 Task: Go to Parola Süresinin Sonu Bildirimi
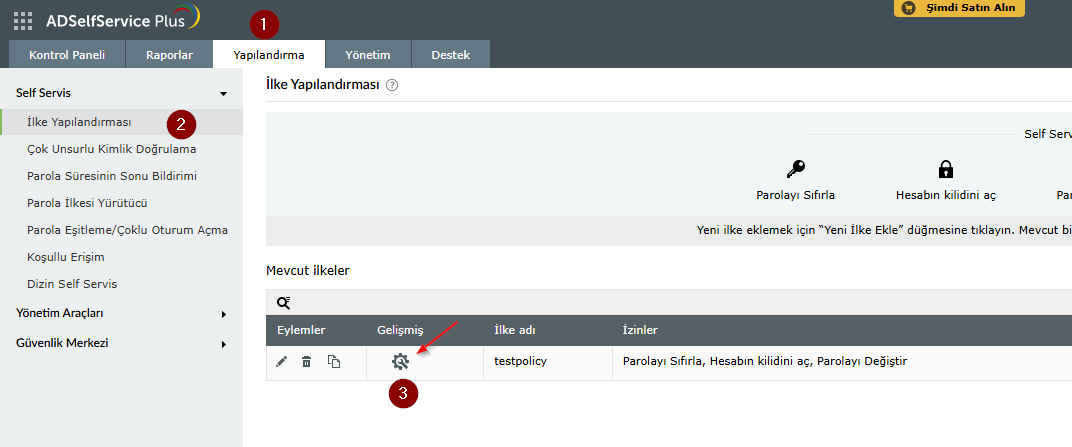(x=111, y=176)
